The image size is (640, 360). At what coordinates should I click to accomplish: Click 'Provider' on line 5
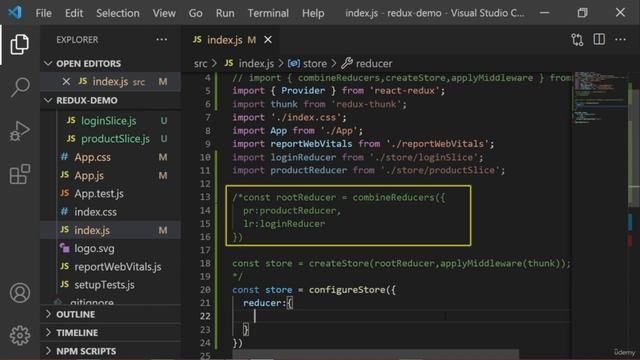pos(303,90)
